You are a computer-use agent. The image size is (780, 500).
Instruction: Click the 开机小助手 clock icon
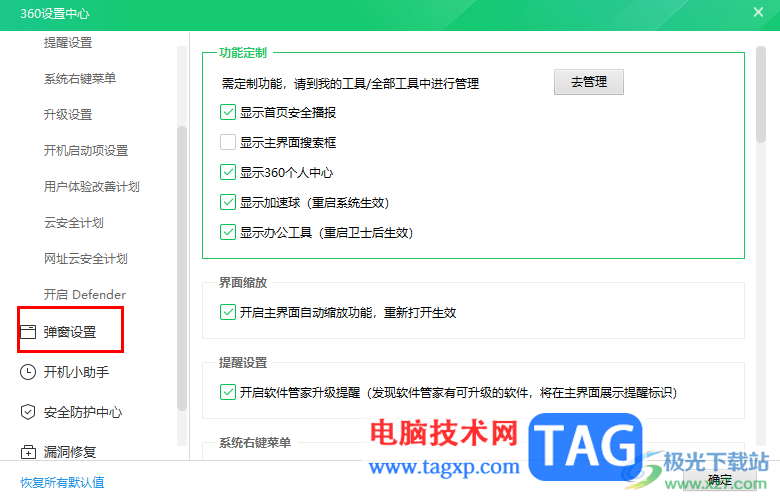[28, 372]
